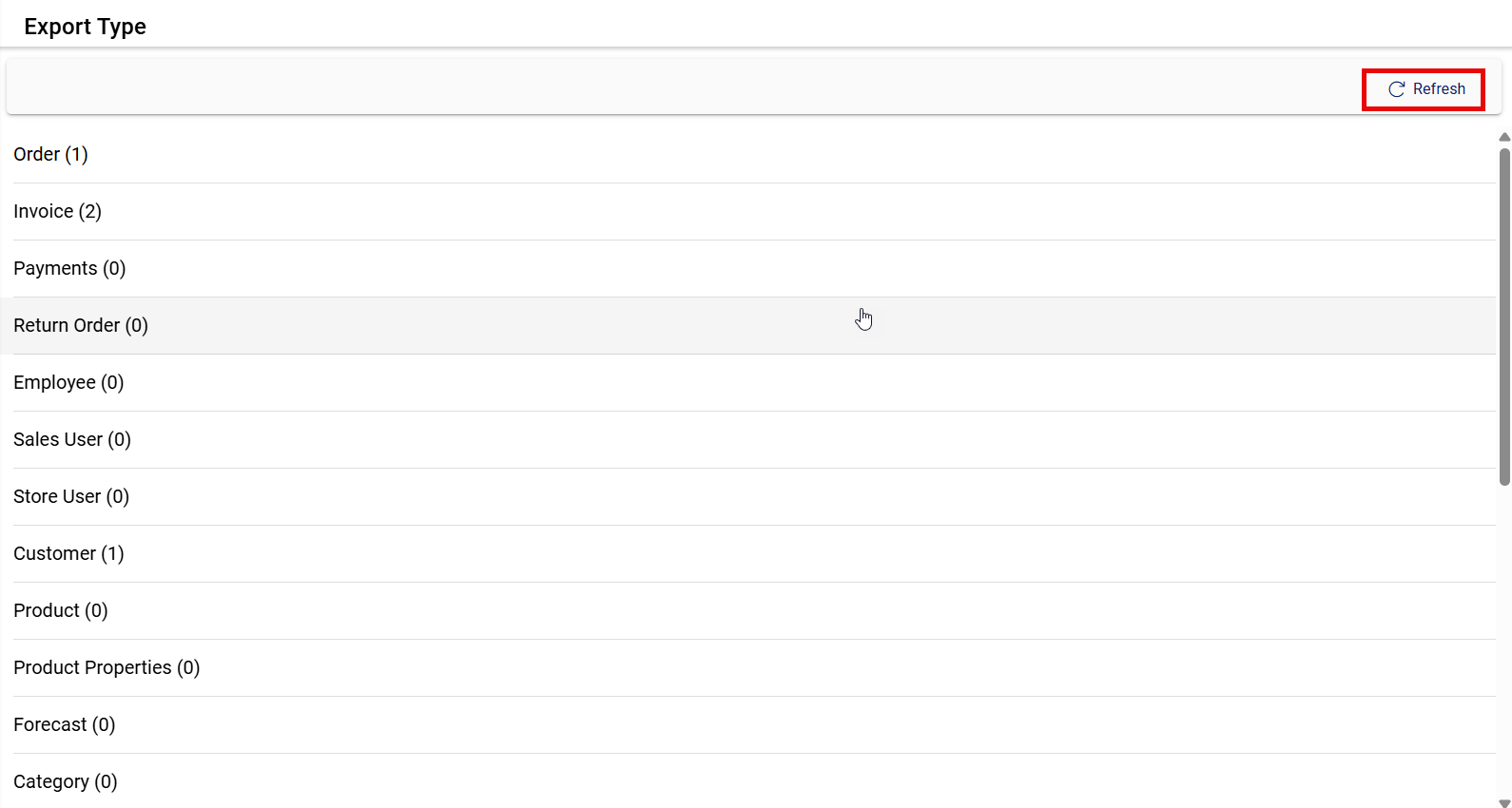Open the Customer (1) export type
The width and height of the screenshot is (1512, 808).
click(x=68, y=553)
